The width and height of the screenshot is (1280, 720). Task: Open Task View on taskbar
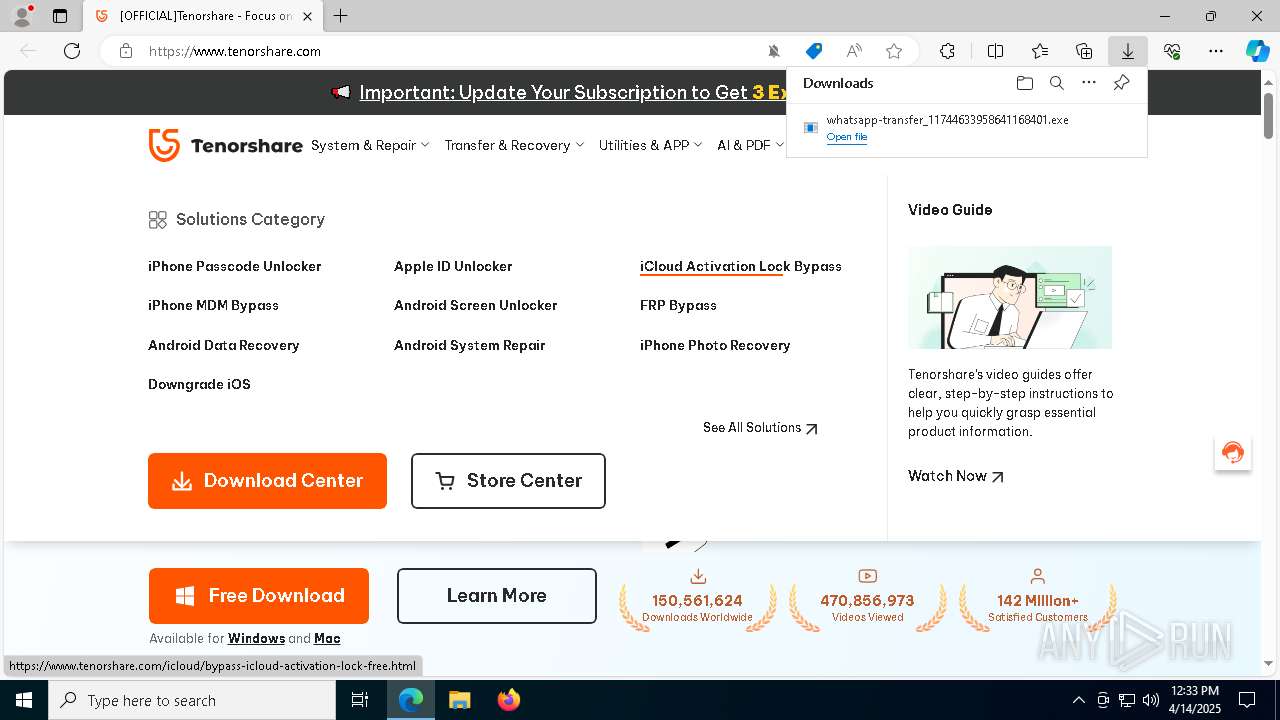pos(360,700)
